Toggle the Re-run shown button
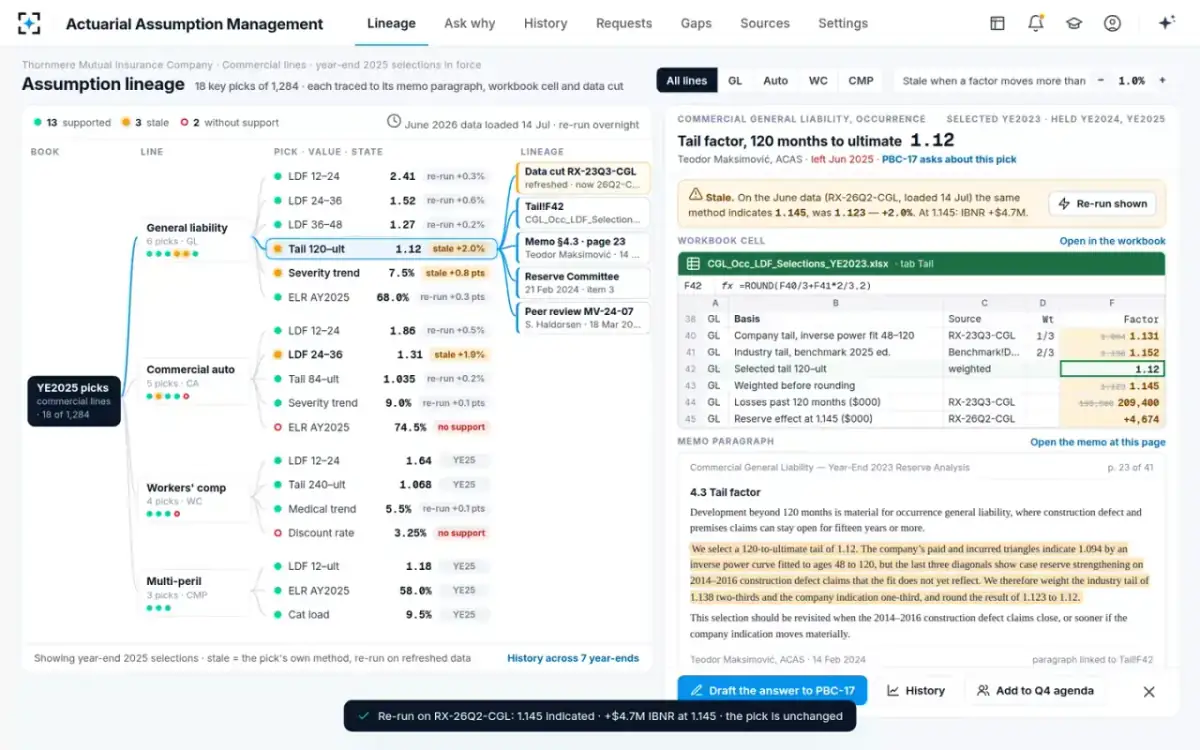This screenshot has height=750, width=1200. (1102, 204)
